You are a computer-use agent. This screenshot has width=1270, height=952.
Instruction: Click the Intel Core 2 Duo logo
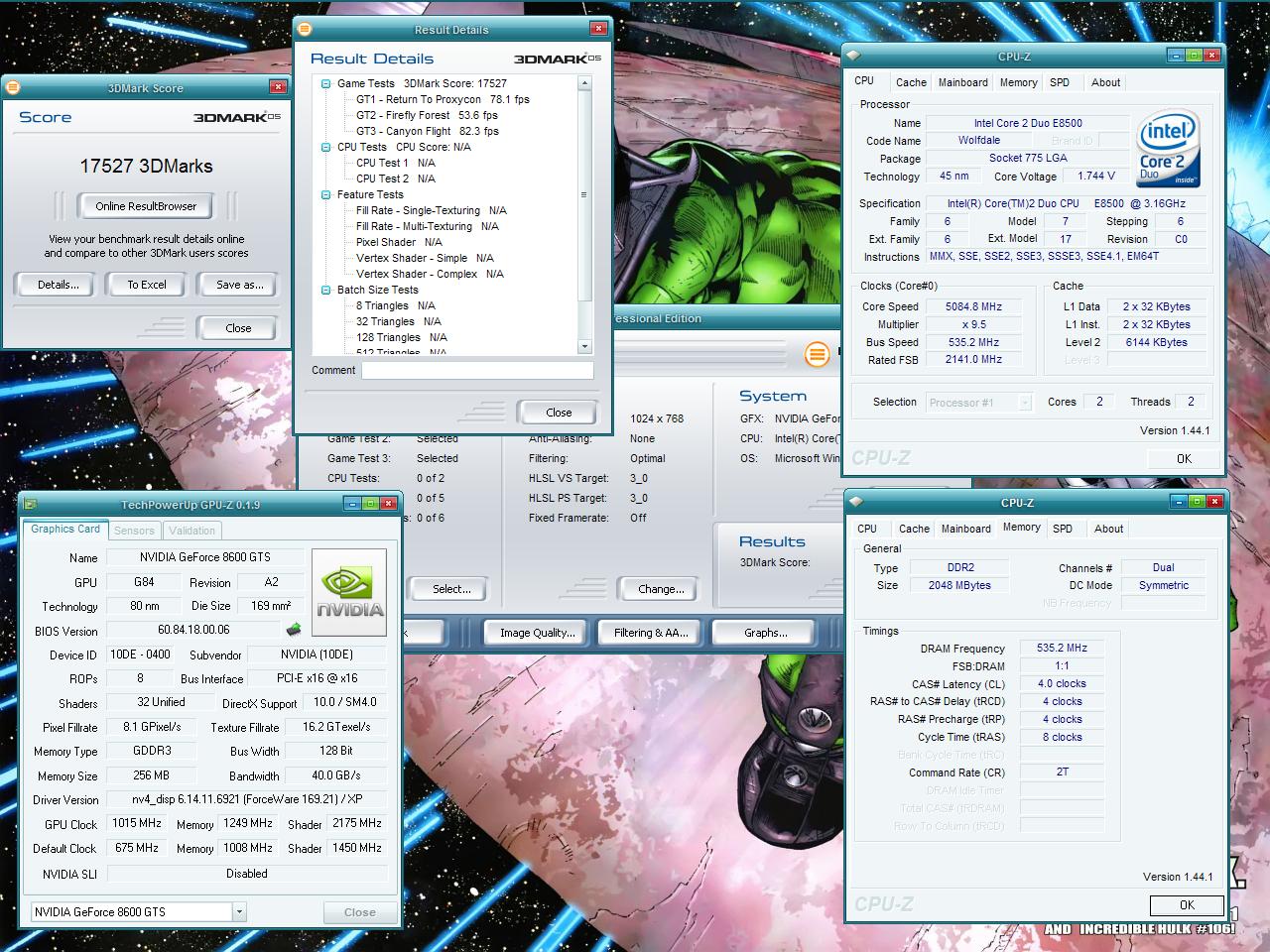[1169, 149]
